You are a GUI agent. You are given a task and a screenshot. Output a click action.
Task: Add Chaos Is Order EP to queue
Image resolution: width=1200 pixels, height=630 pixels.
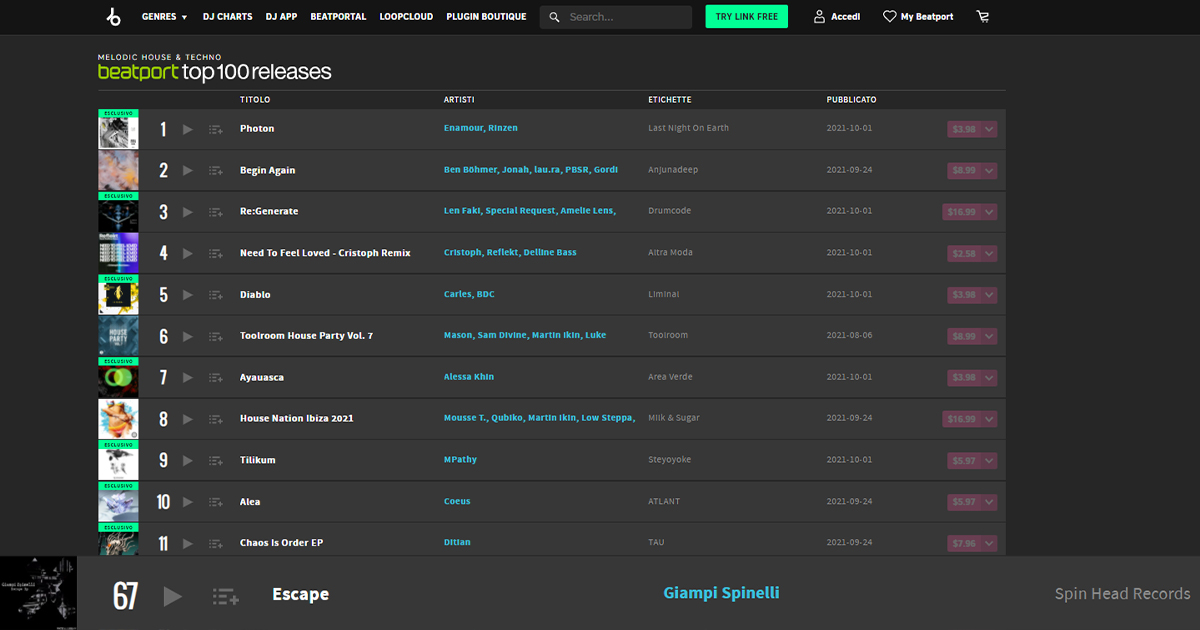(215, 544)
